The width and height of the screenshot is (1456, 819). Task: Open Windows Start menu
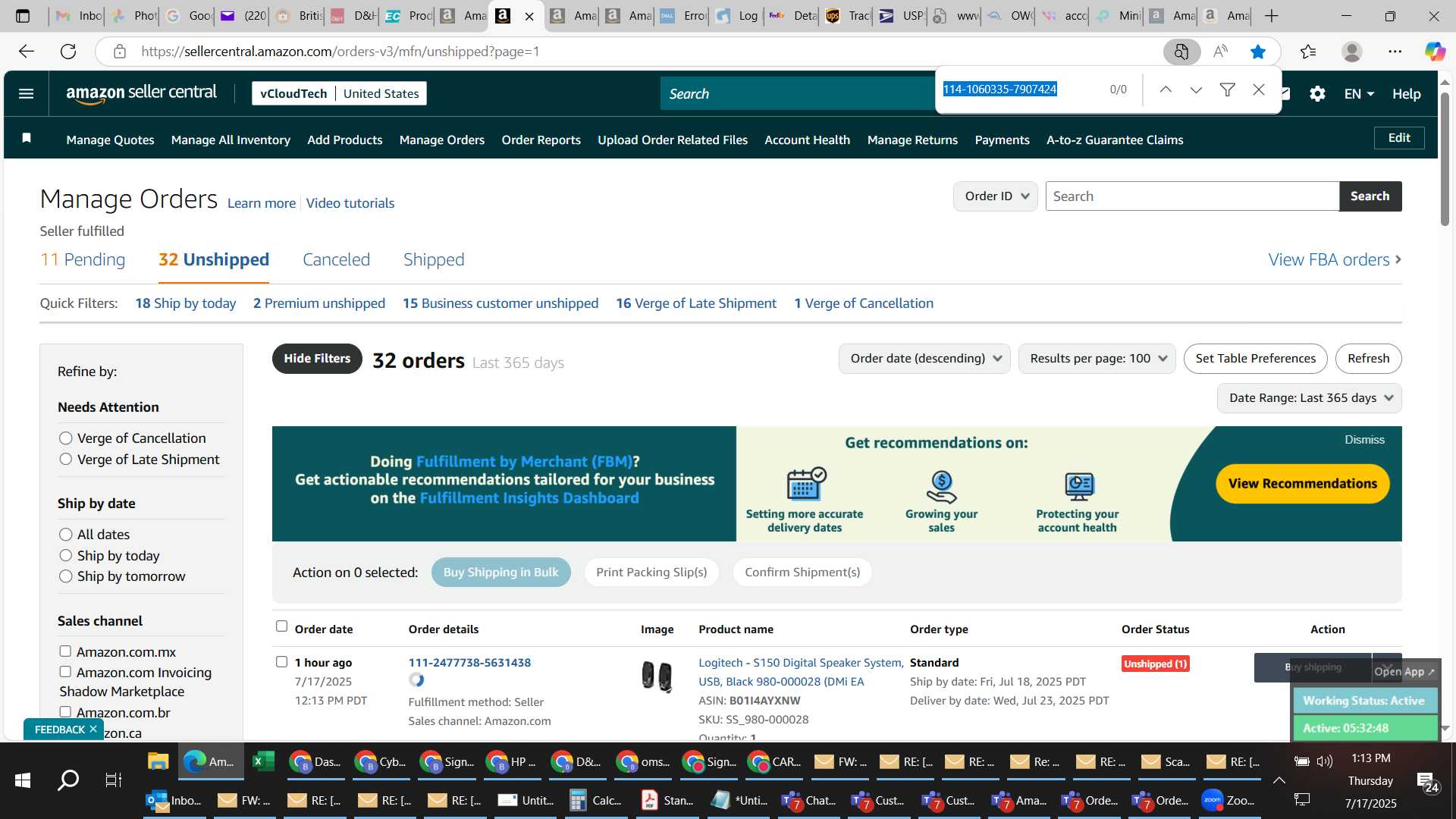click(x=22, y=780)
